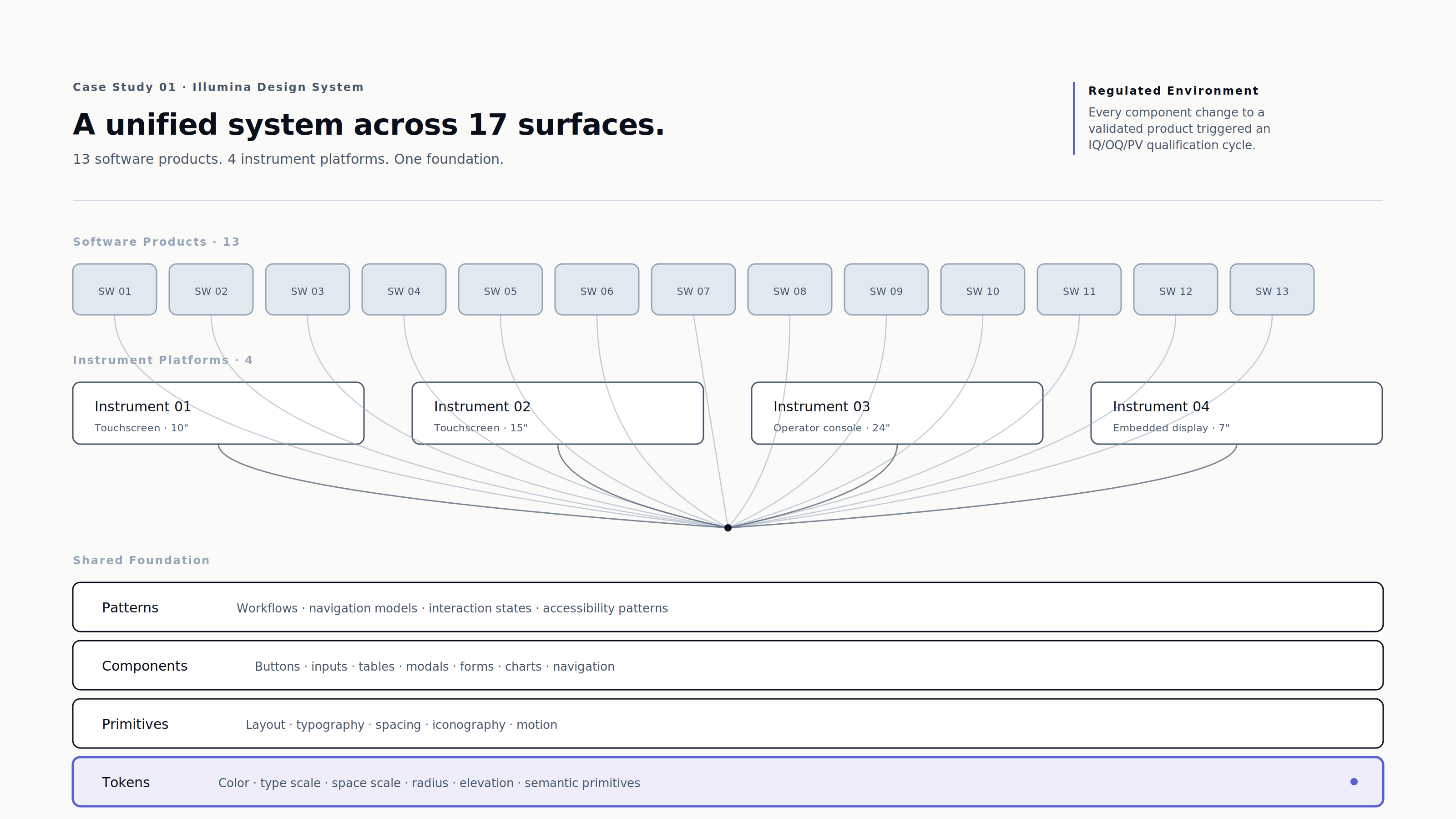Click the "Shared Foundation" section label
Viewport: 1456px width, 819px height.
tap(142, 560)
